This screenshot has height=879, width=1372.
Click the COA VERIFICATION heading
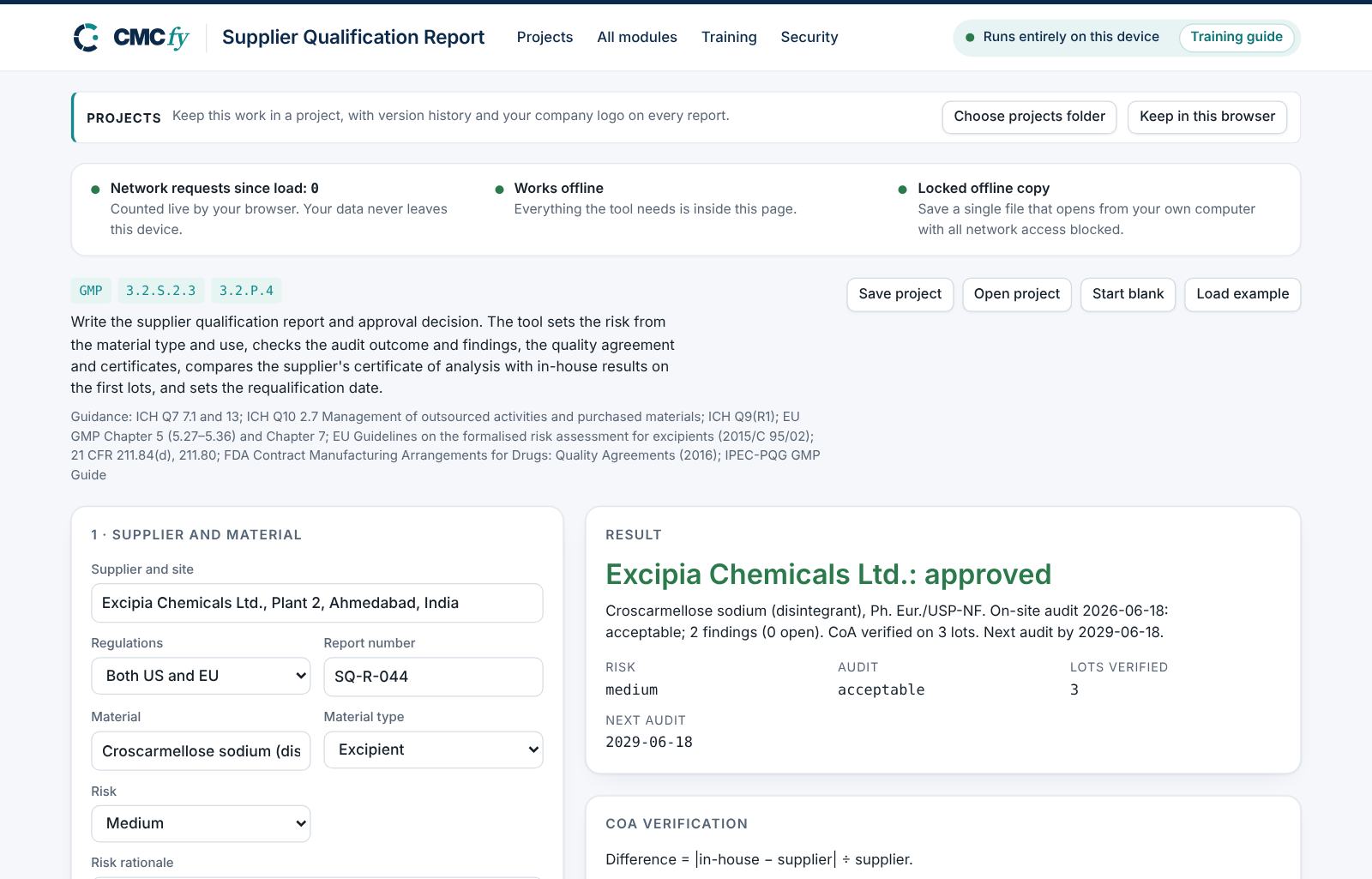(x=677, y=823)
